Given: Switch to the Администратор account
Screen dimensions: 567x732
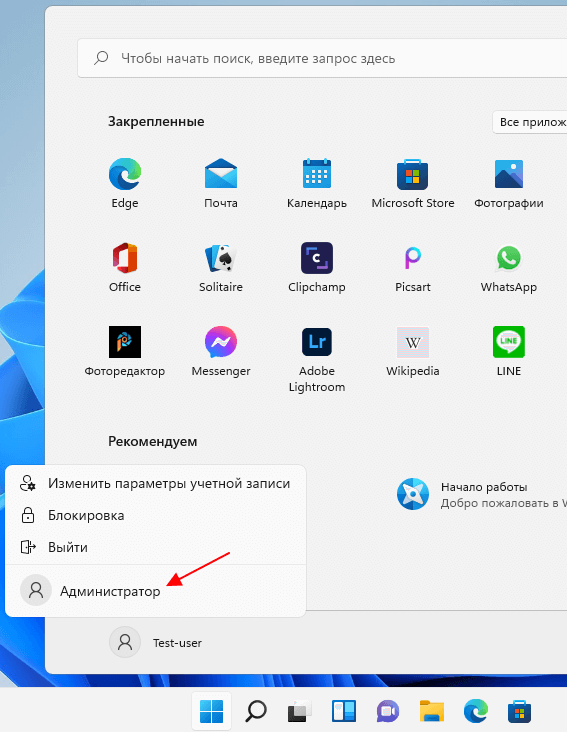Looking at the screenshot, I should coord(155,591).
